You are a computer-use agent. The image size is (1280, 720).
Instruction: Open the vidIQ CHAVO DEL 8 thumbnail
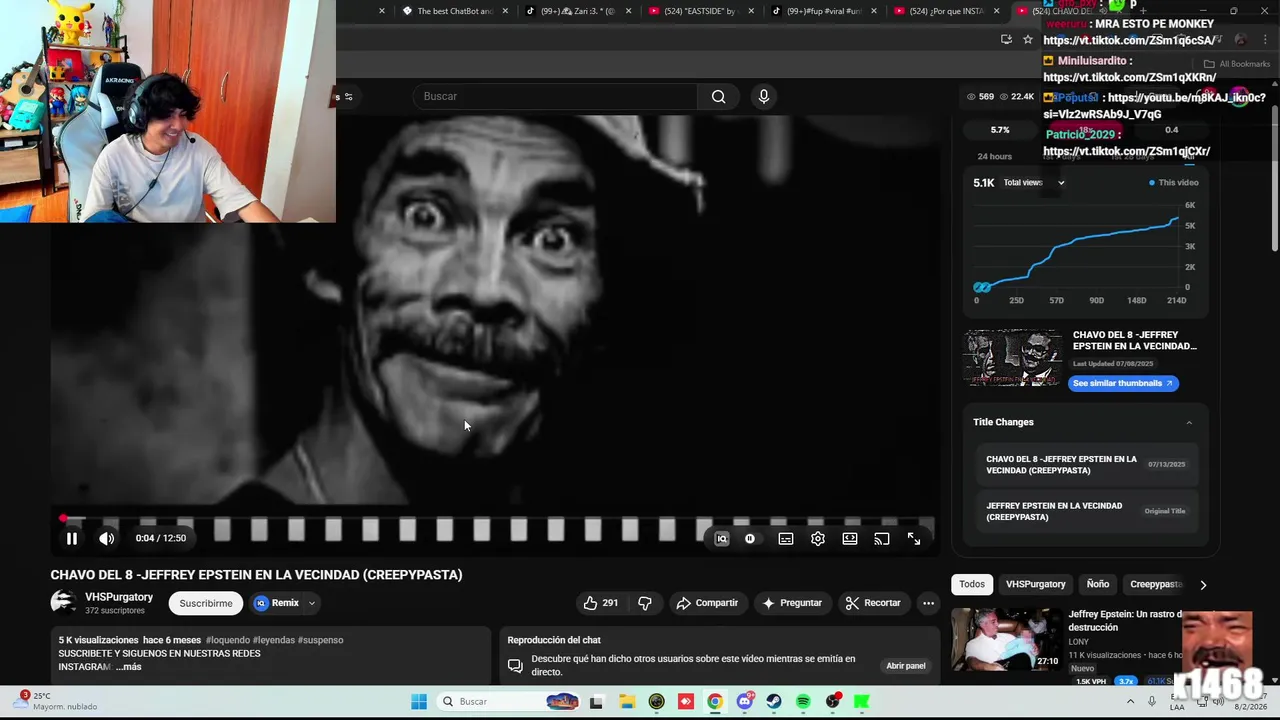coord(1013,357)
